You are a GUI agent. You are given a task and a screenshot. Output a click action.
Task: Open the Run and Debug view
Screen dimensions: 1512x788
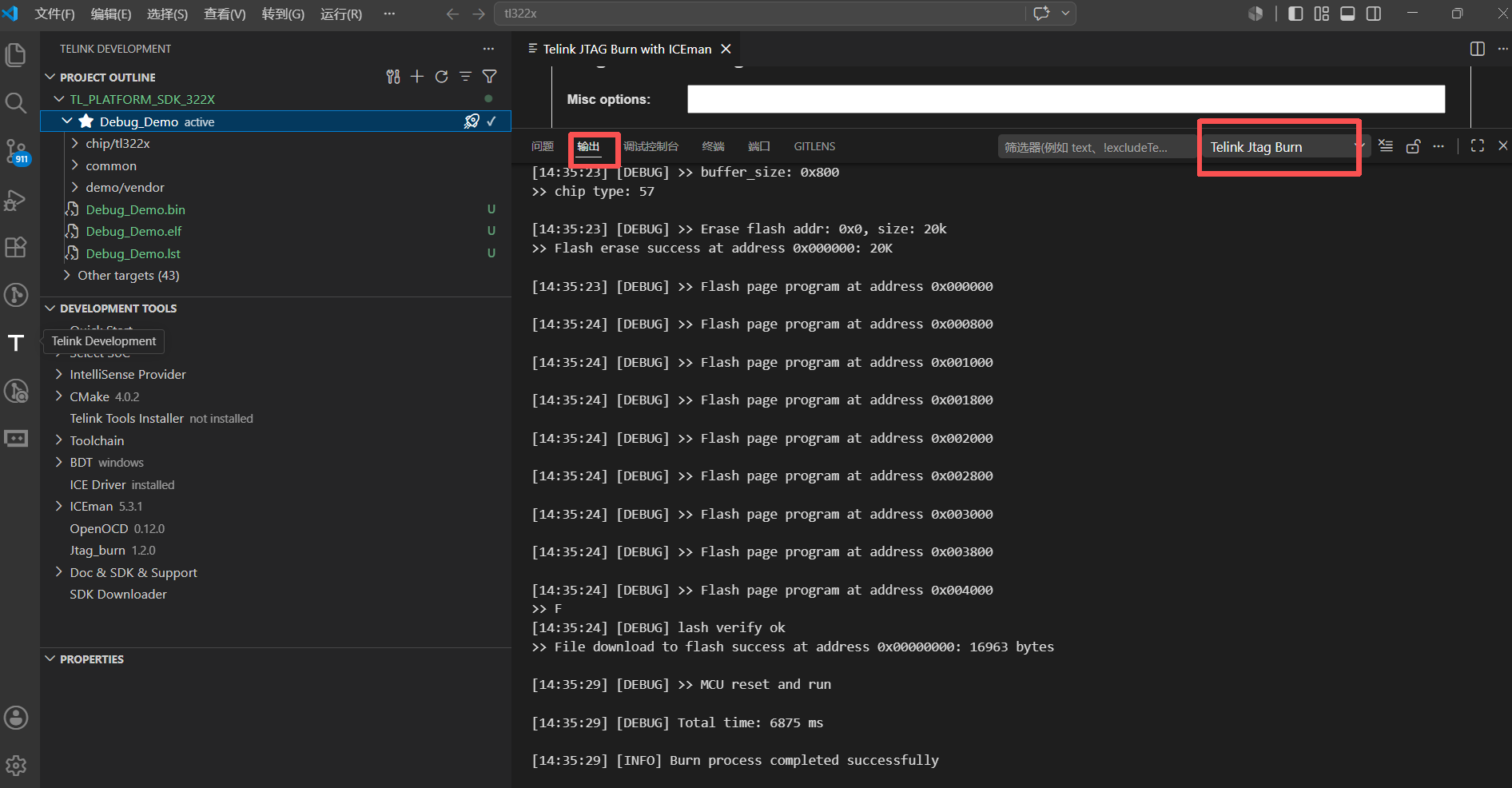(16, 200)
